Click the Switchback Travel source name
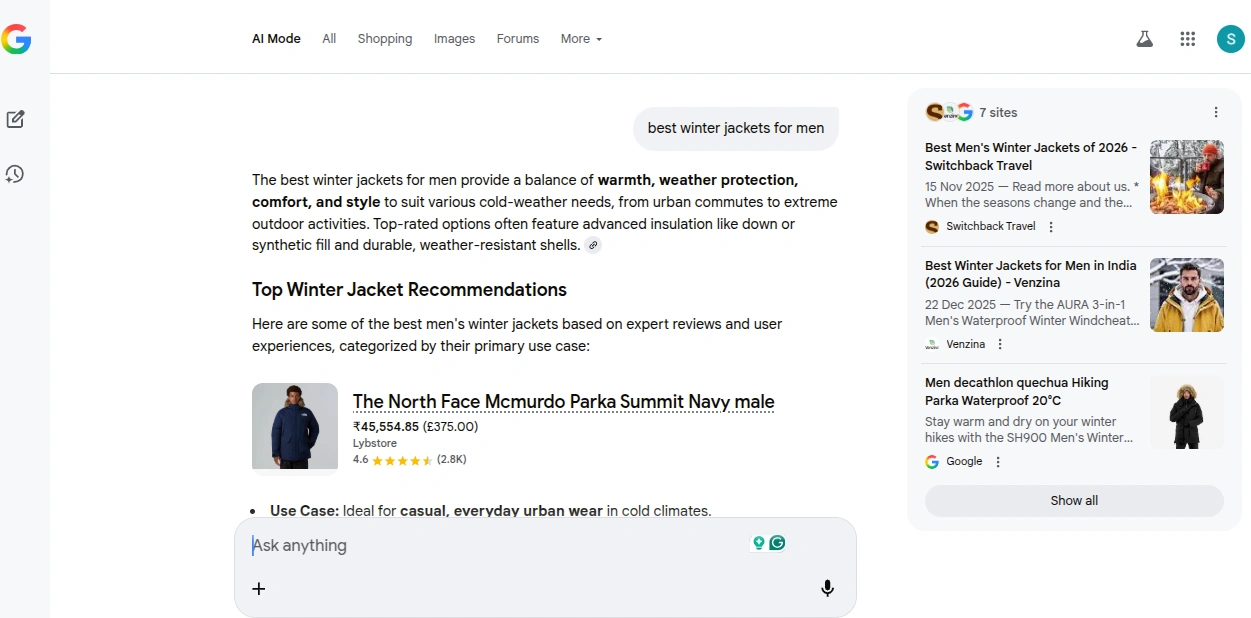The height and width of the screenshot is (618, 1251). pyautogui.click(x=991, y=227)
